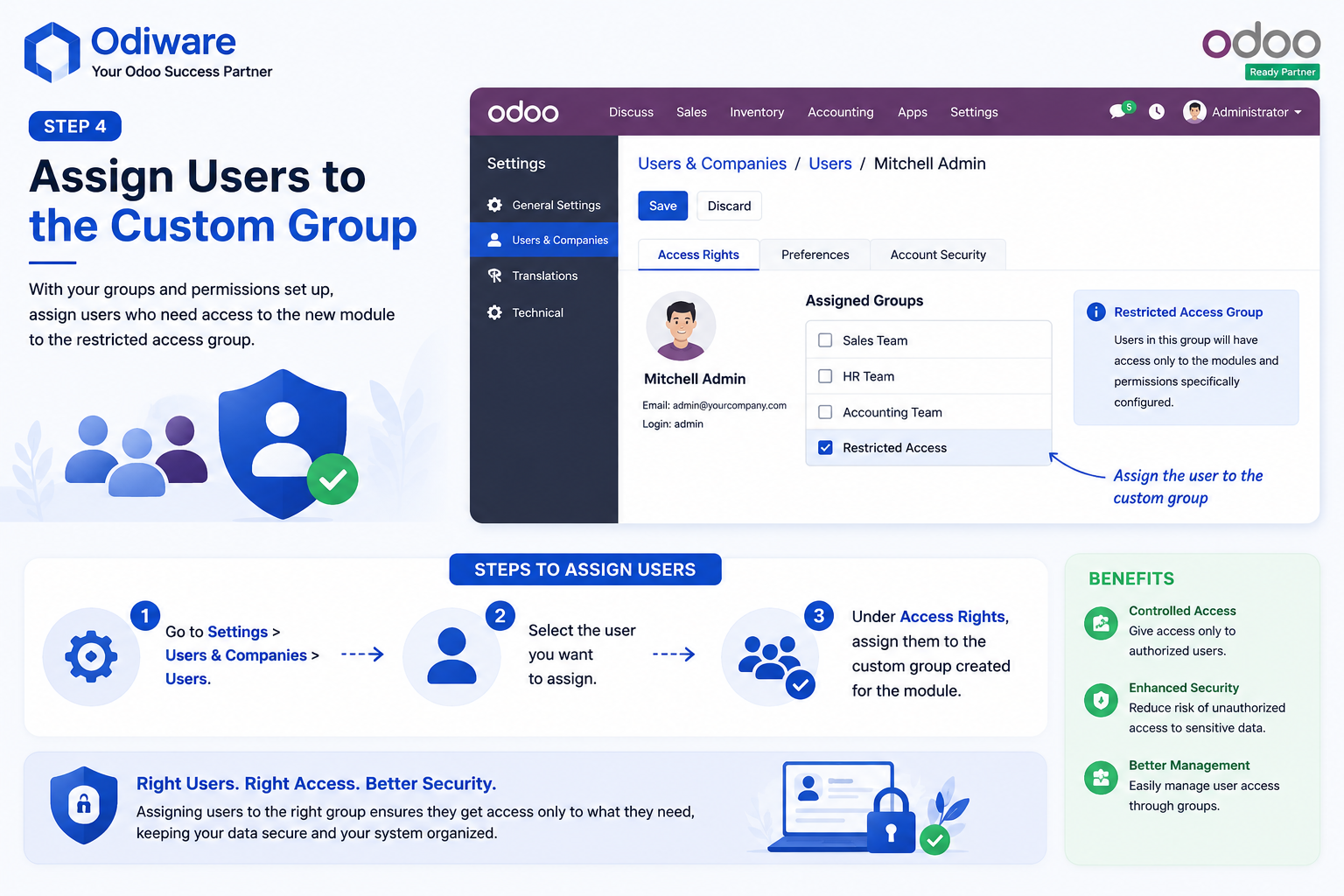Open the Sales menu in the navbar
Screen dimensions: 1344x896
(x=691, y=112)
